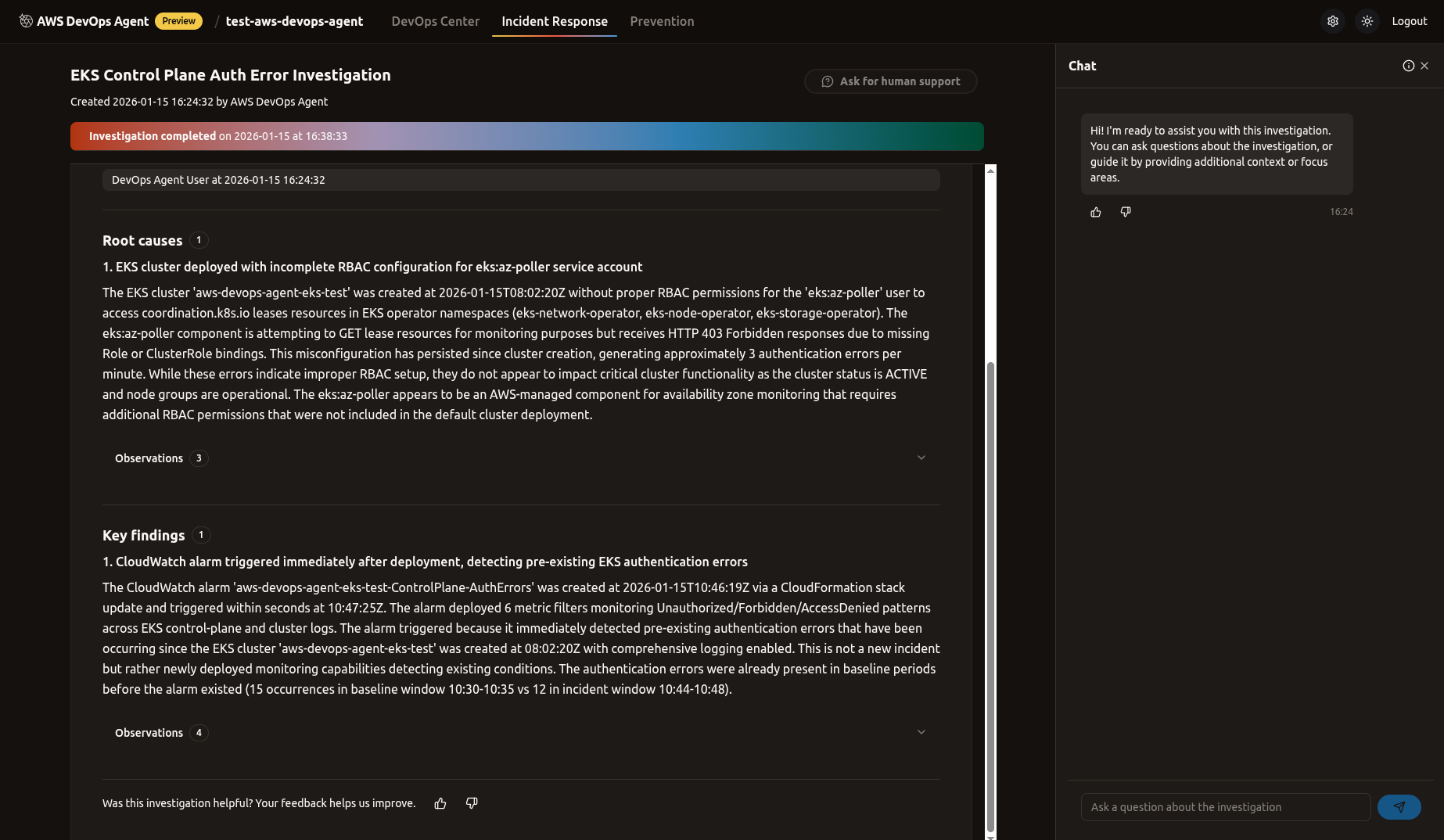
Task: Click the chat message timestamp 16:24
Action: [1342, 212]
